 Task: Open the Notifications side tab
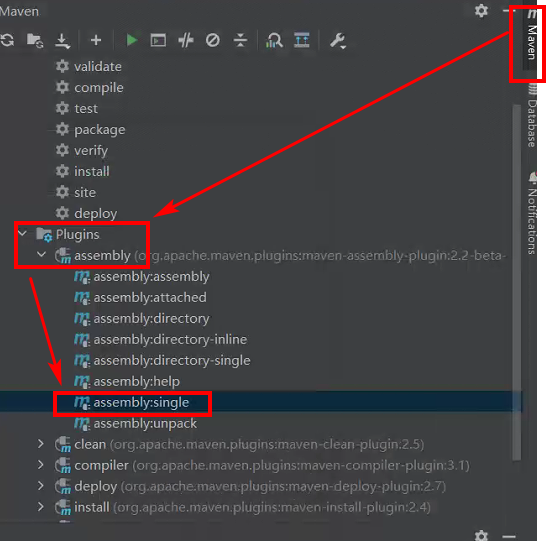(532, 213)
